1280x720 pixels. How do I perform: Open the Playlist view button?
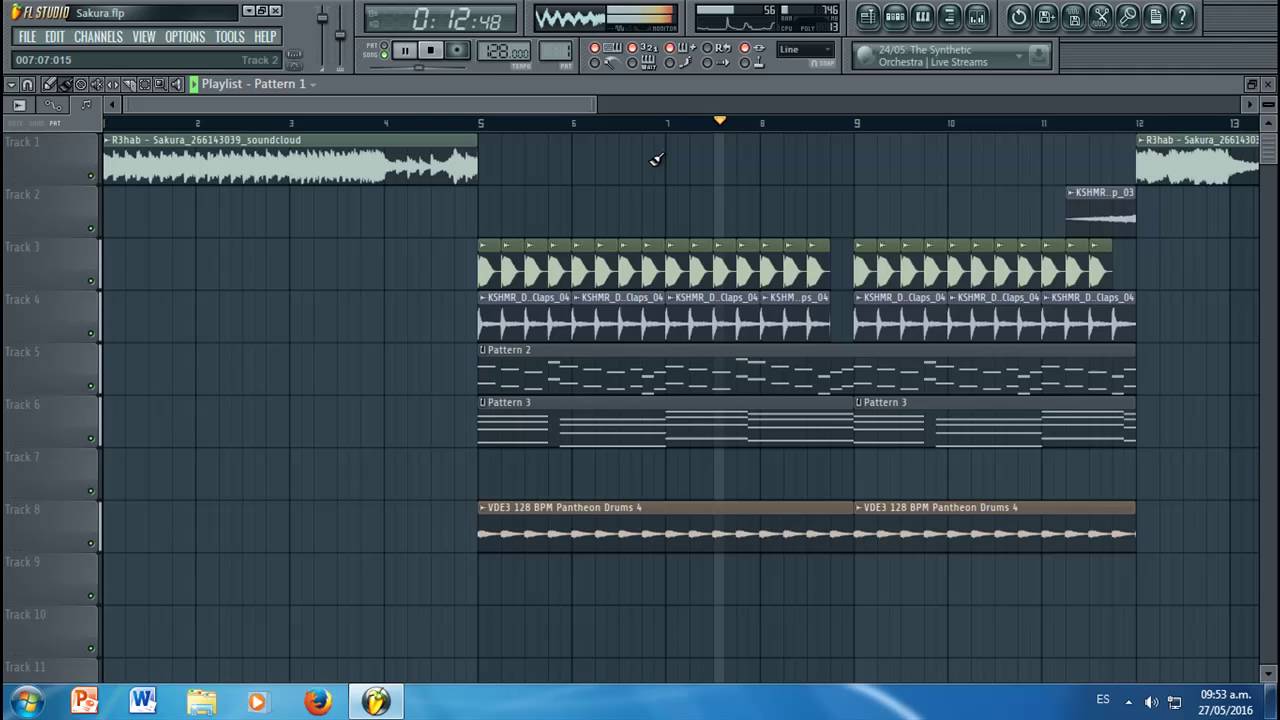(x=868, y=16)
